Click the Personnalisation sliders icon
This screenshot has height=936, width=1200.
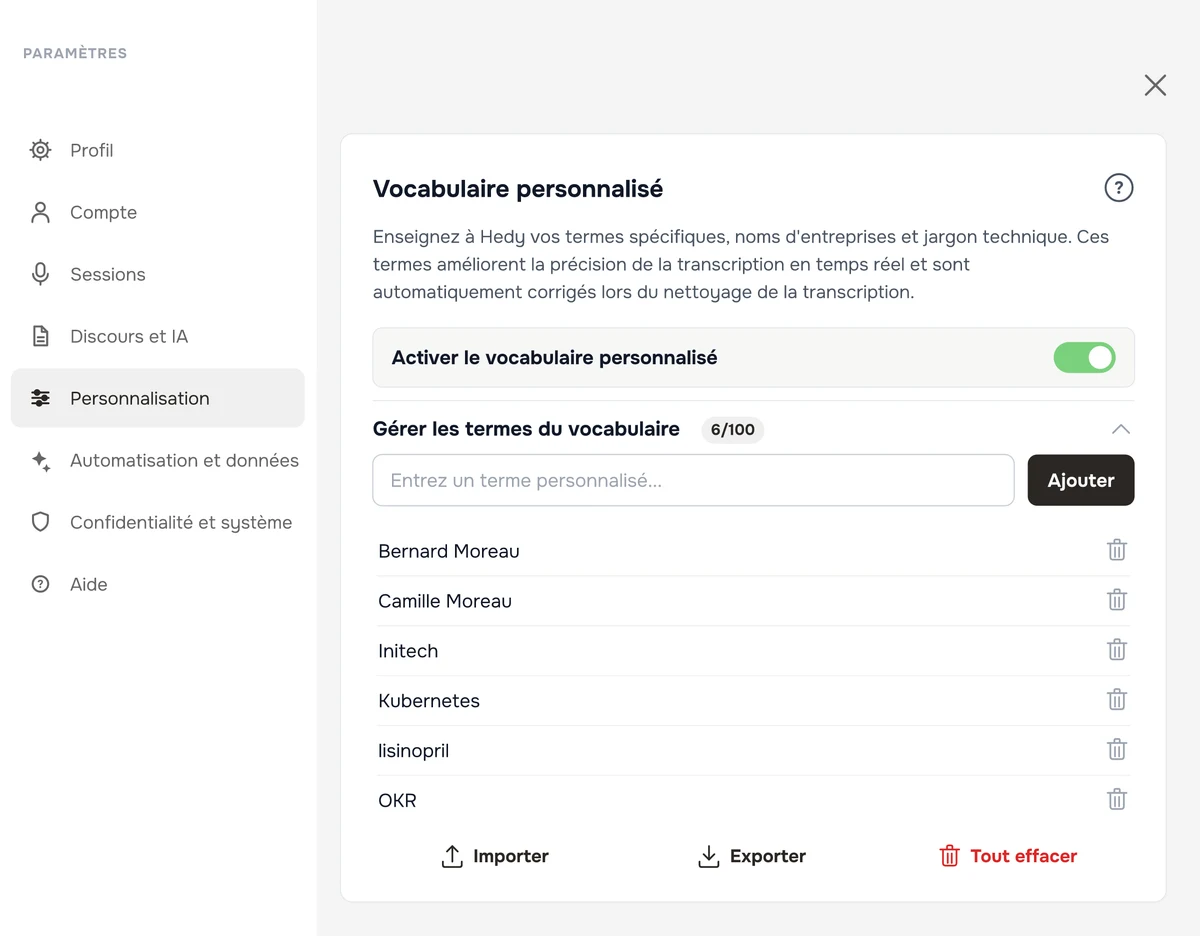(40, 398)
